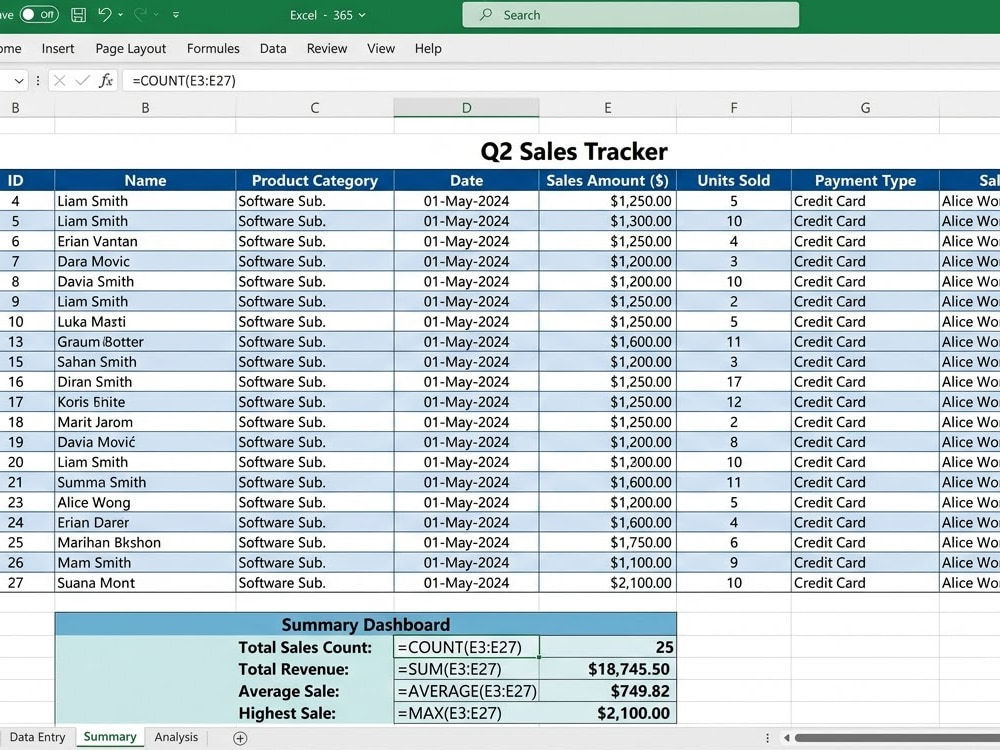
Task: Click the Save floppy disk icon
Action: (78, 15)
